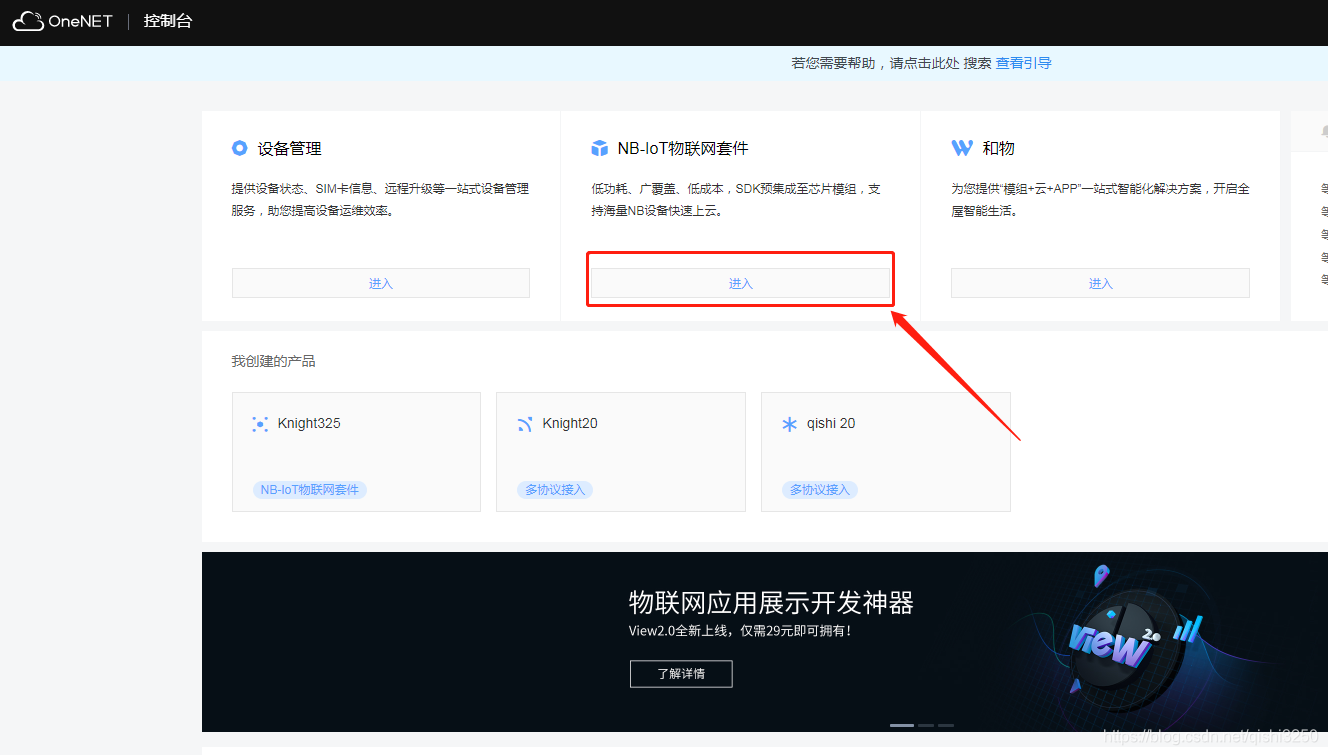Enter the 设备管理 service

pos(381,283)
